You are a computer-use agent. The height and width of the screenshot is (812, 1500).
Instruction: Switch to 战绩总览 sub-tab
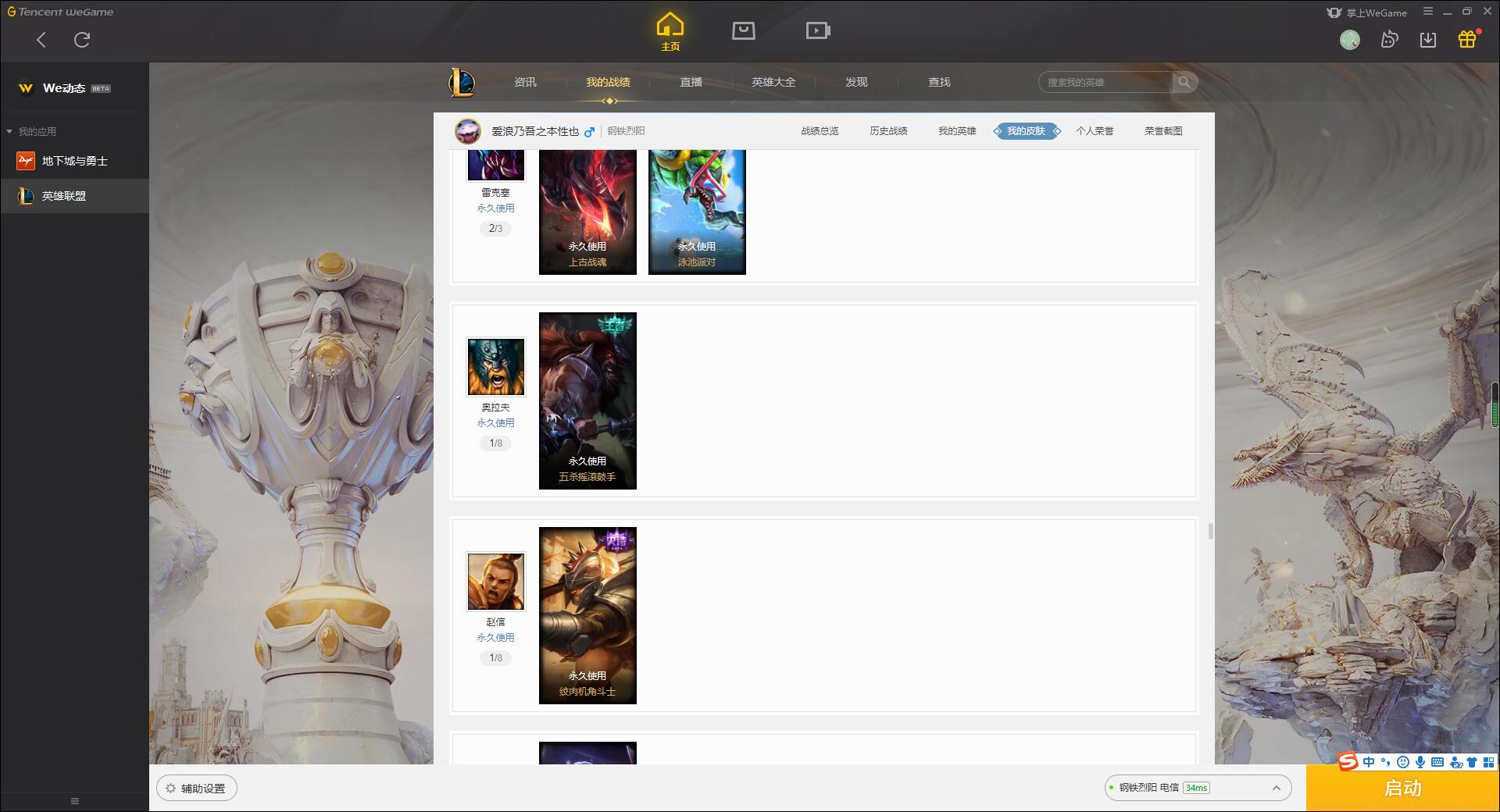[820, 131]
